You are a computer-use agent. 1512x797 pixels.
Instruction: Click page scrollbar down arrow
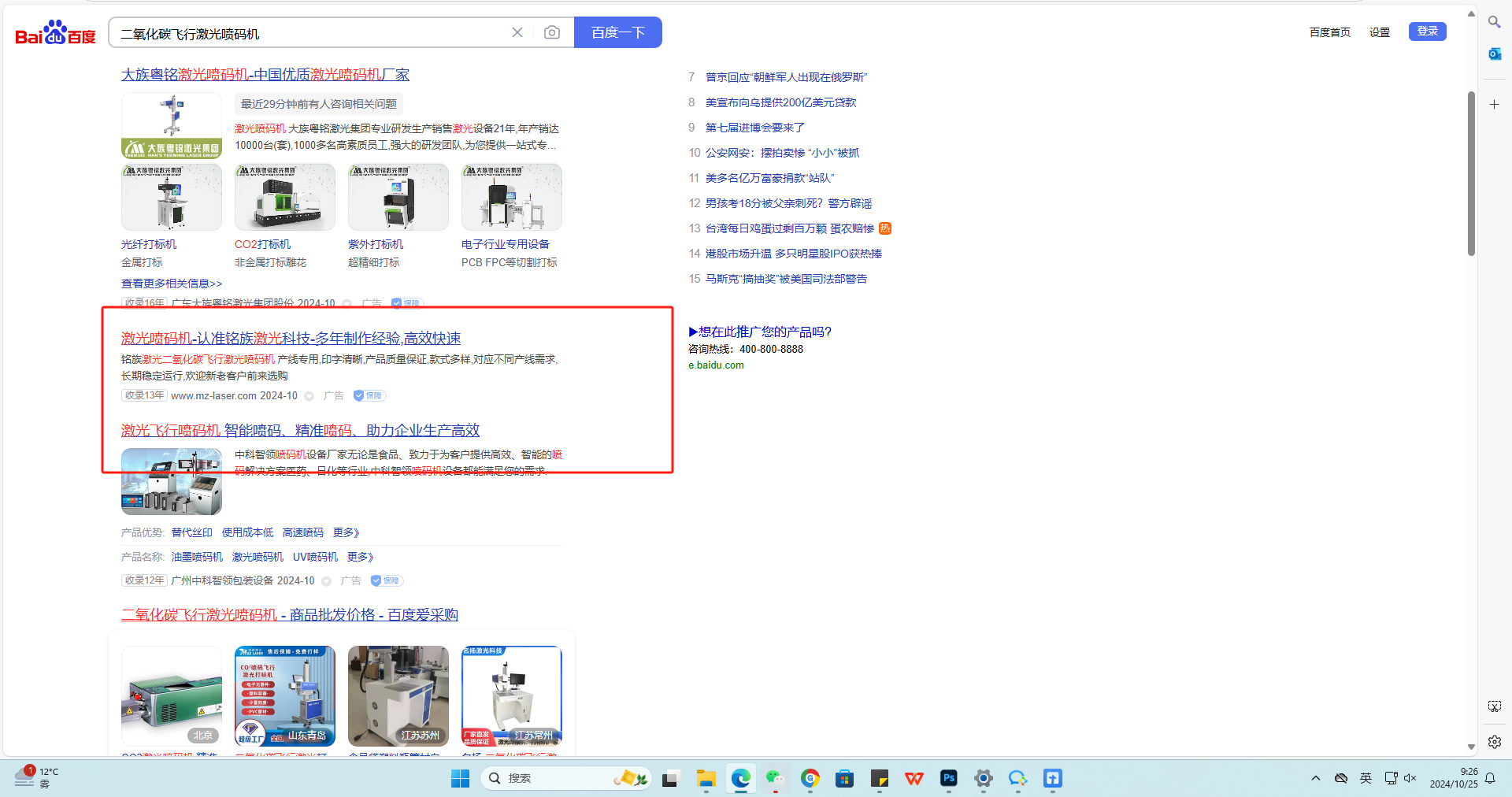click(x=1471, y=747)
